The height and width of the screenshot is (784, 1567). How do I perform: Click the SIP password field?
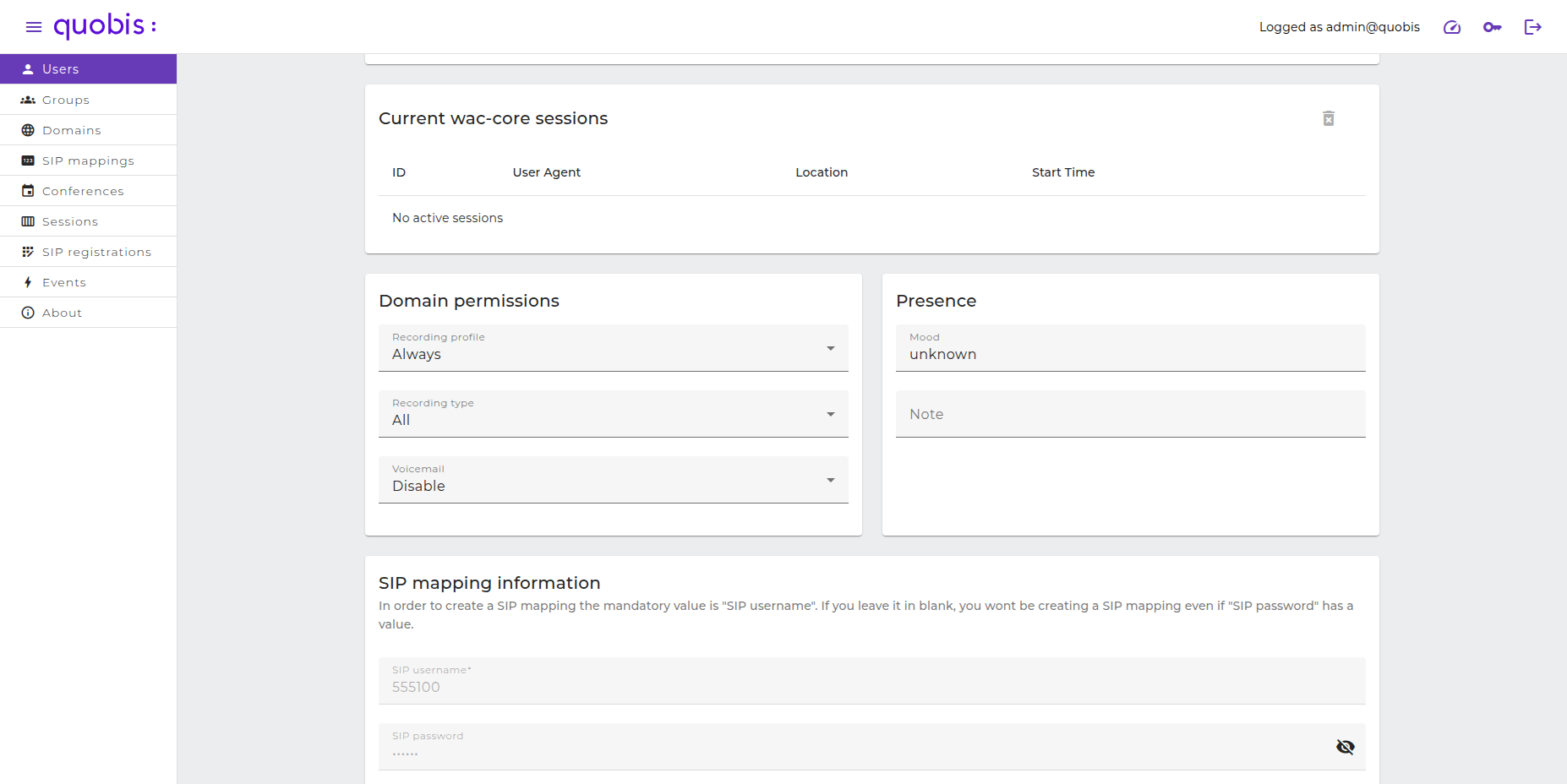(x=872, y=747)
